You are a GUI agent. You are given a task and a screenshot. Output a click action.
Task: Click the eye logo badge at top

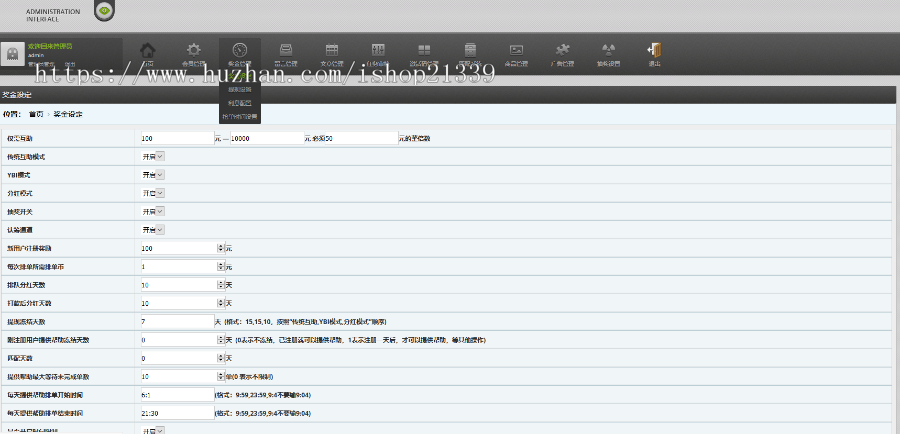(x=104, y=10)
